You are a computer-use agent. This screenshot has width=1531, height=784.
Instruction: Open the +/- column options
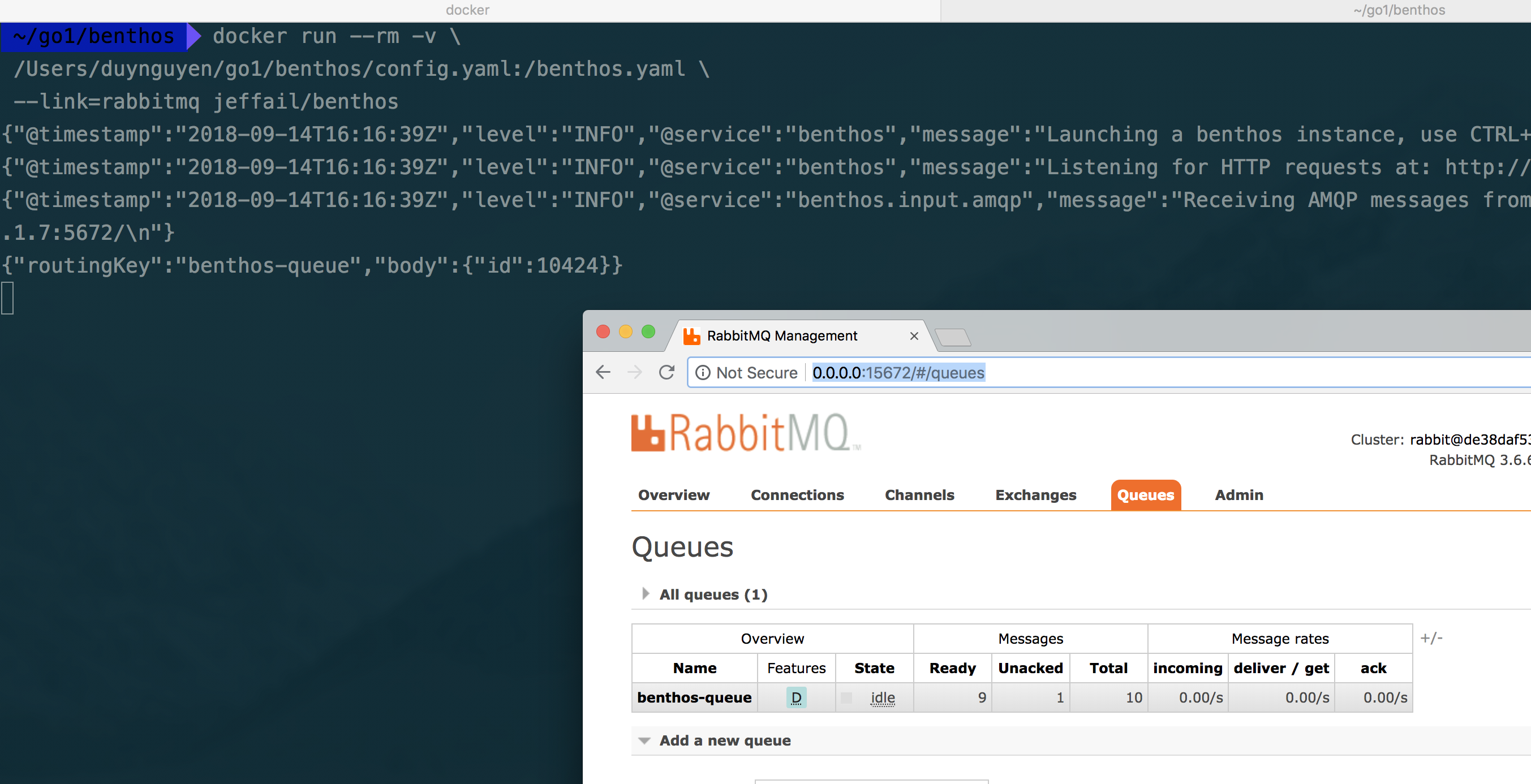click(x=1431, y=638)
